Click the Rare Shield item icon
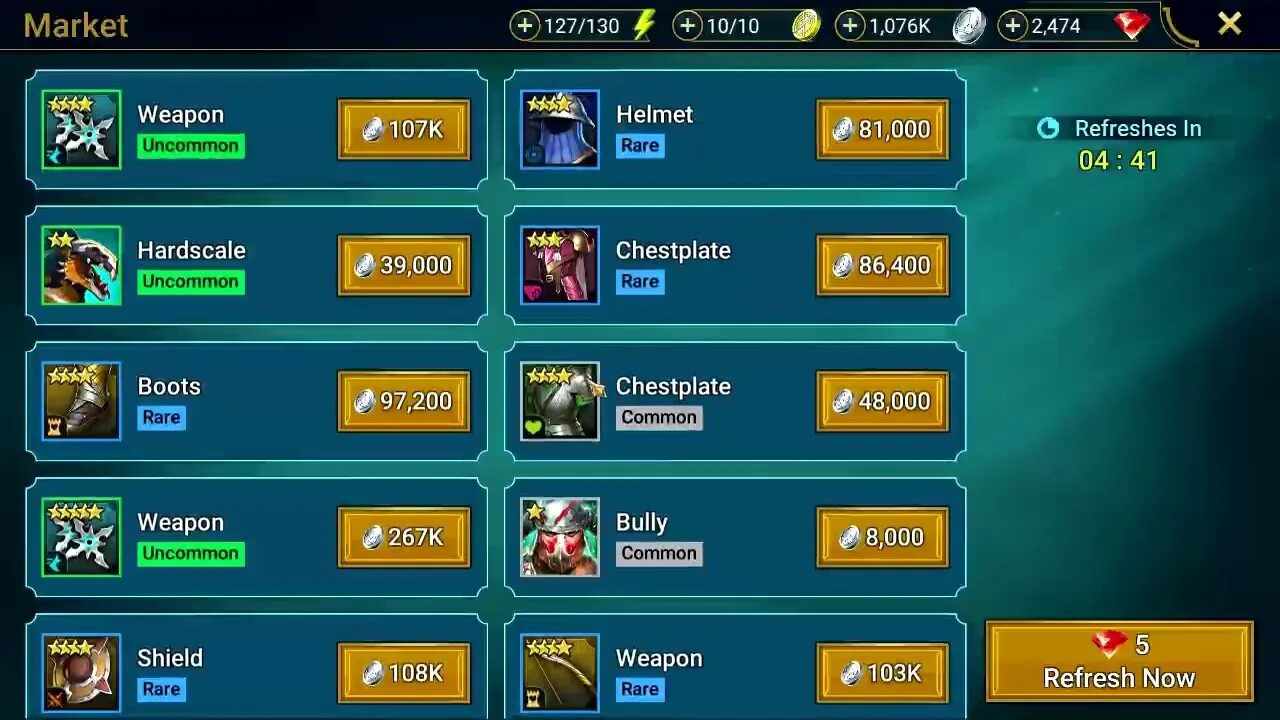 pyautogui.click(x=81, y=673)
